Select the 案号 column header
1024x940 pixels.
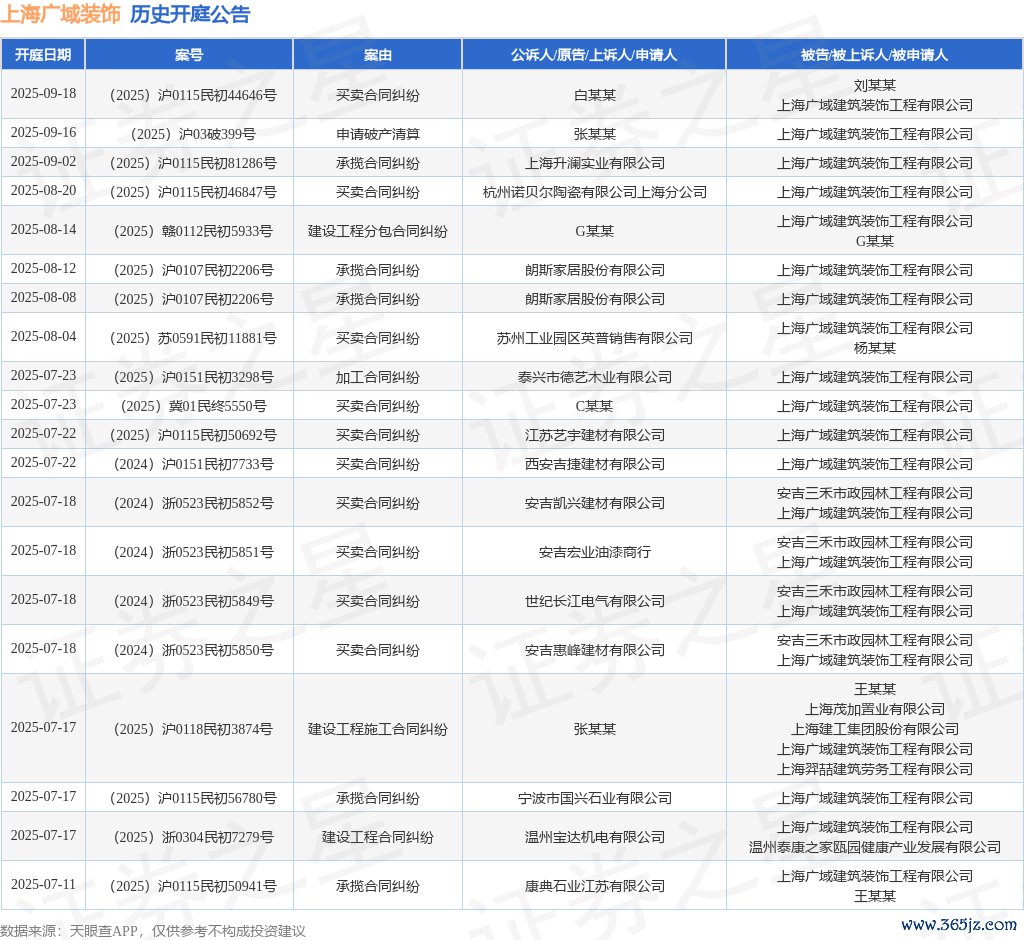click(x=189, y=55)
